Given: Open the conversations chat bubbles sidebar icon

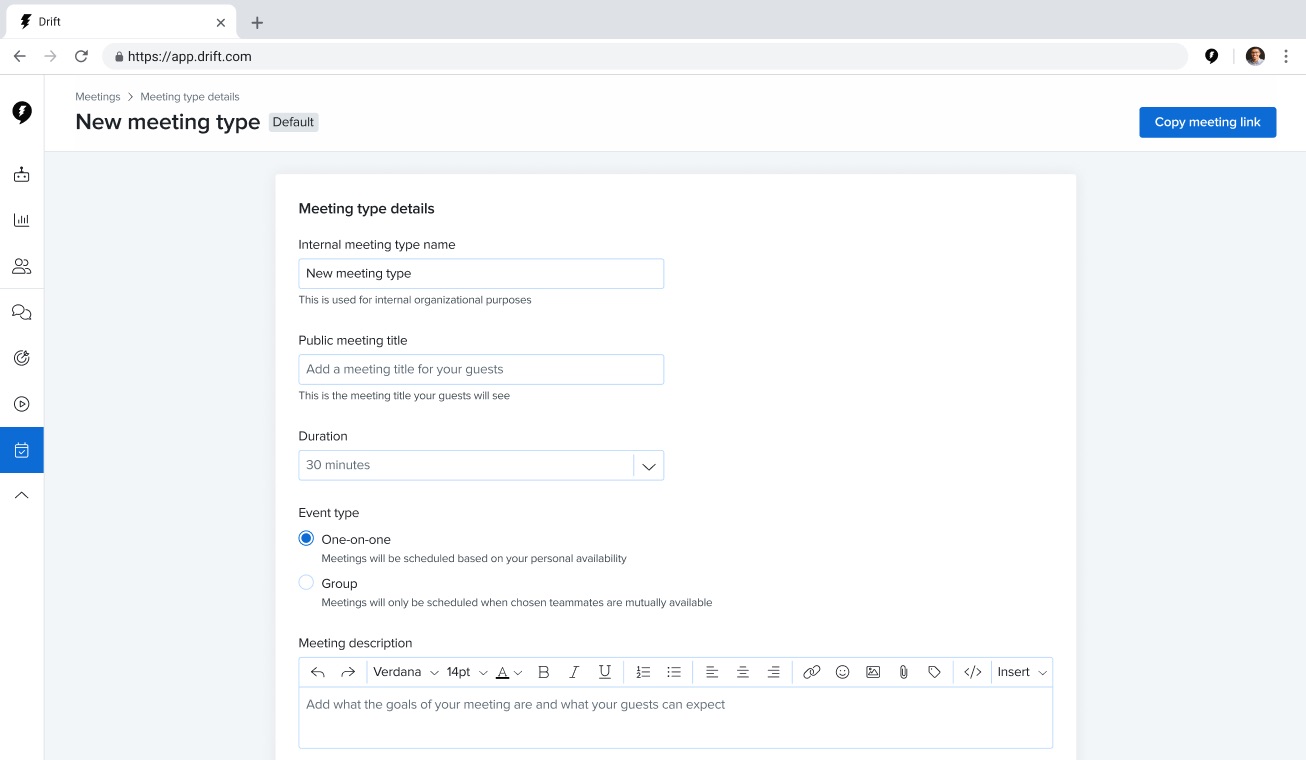Looking at the screenshot, I should [22, 312].
